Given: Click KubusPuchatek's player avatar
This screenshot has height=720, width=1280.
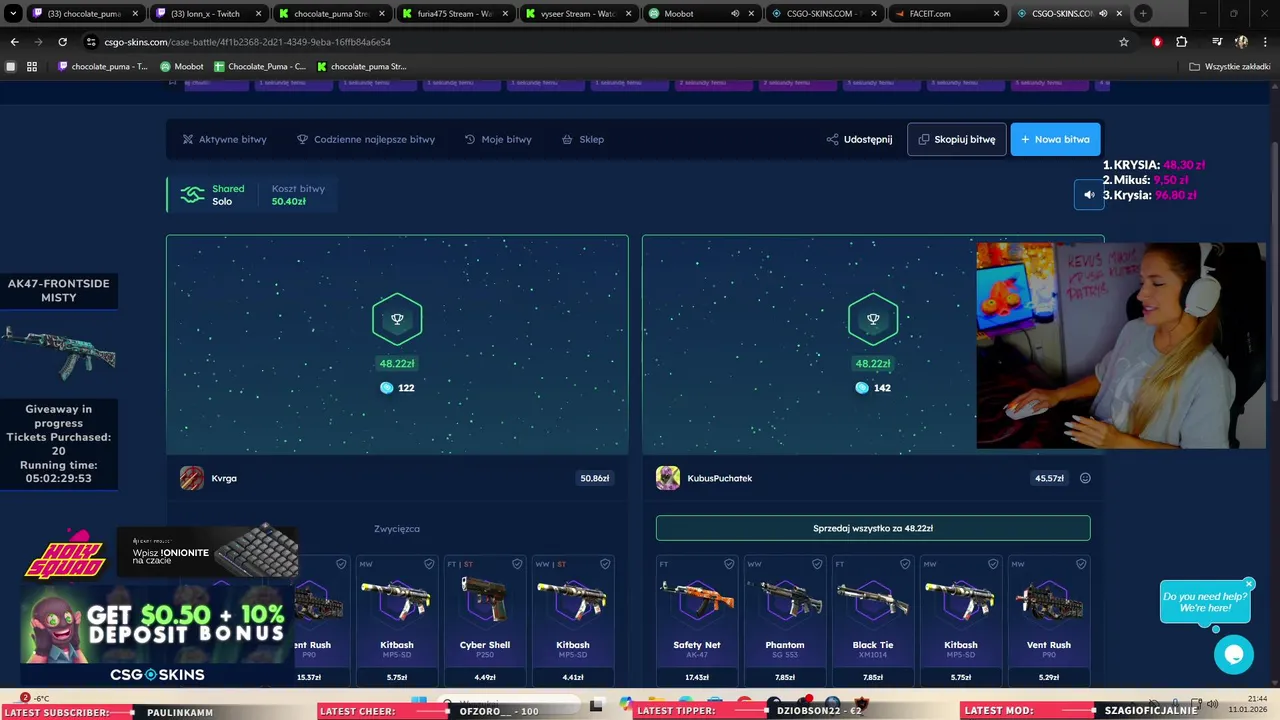Looking at the screenshot, I should 668,478.
